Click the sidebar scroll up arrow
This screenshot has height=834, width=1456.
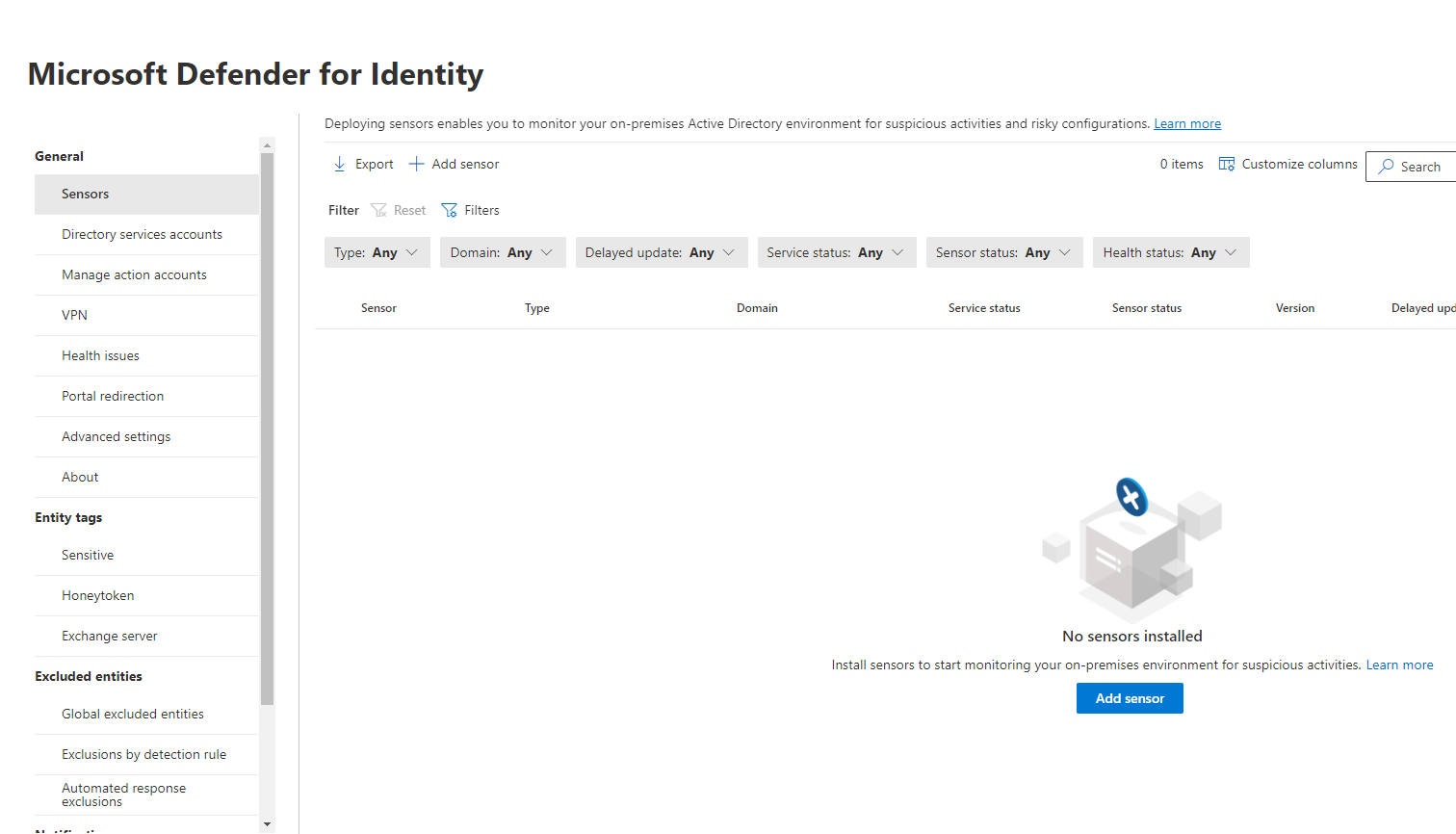pos(268,145)
